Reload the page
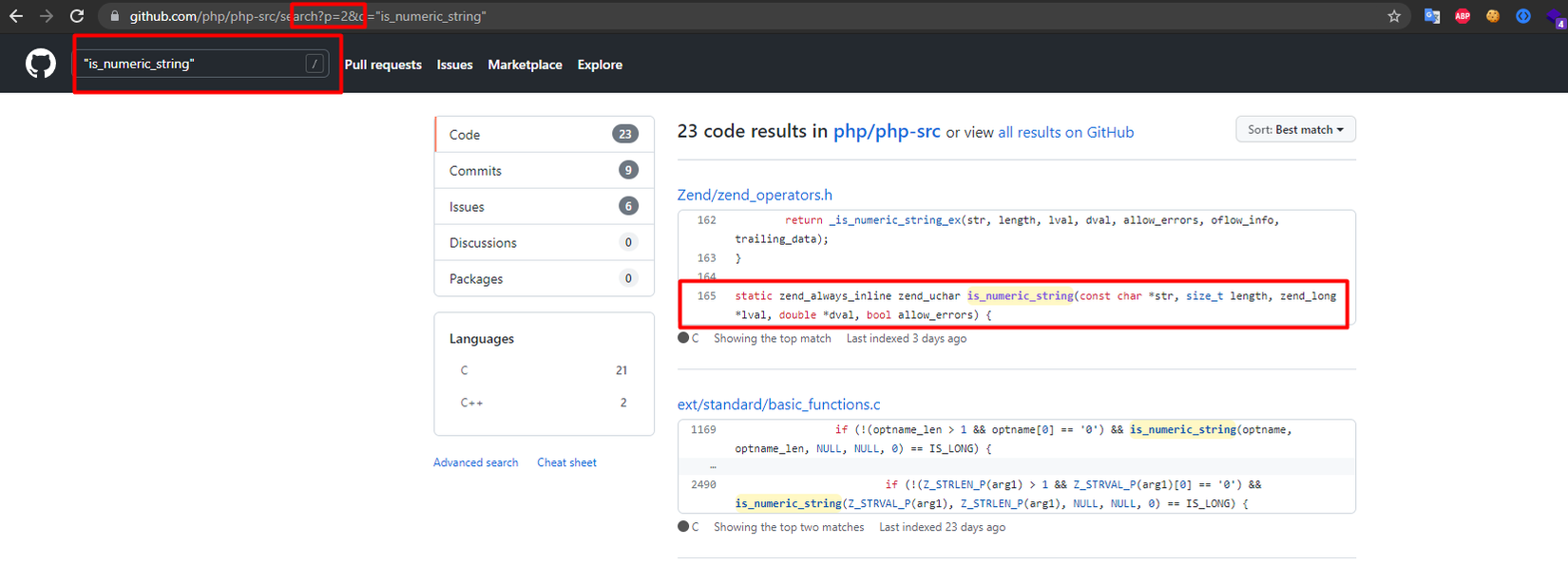The width and height of the screenshot is (1568, 564). pyautogui.click(x=77, y=16)
